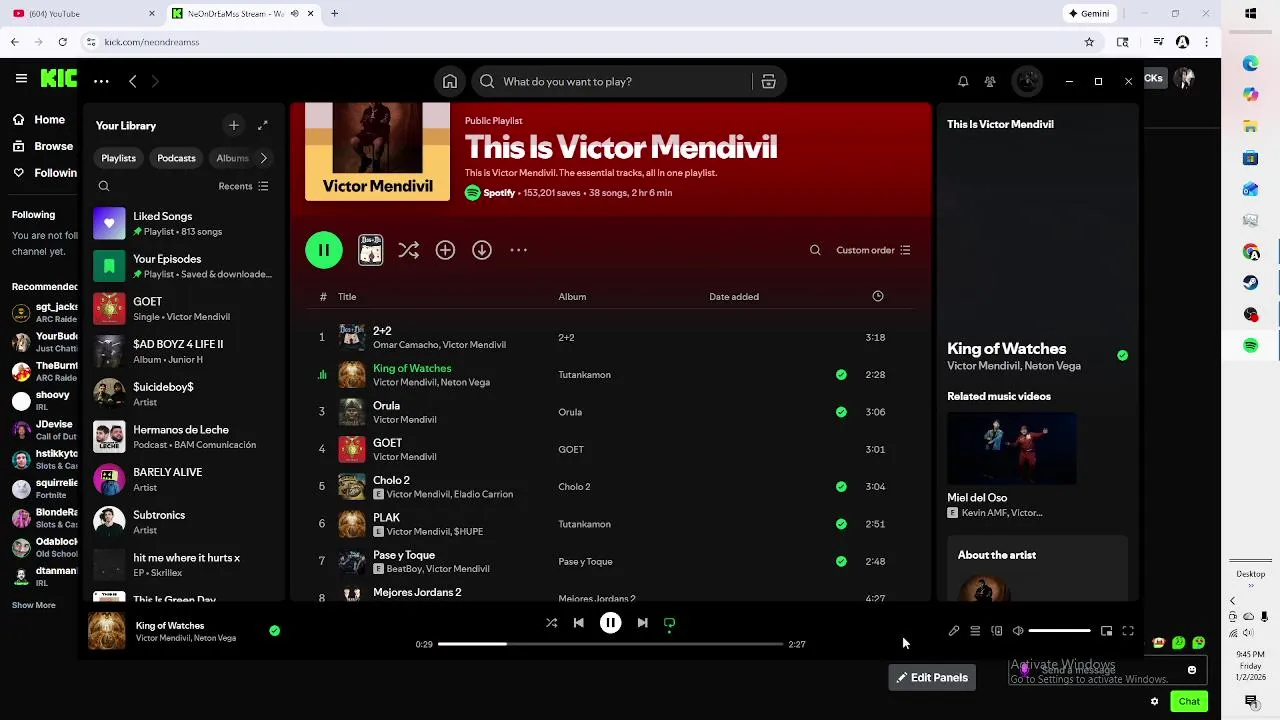Open the lyrics microphone icon in player bar

click(x=954, y=631)
